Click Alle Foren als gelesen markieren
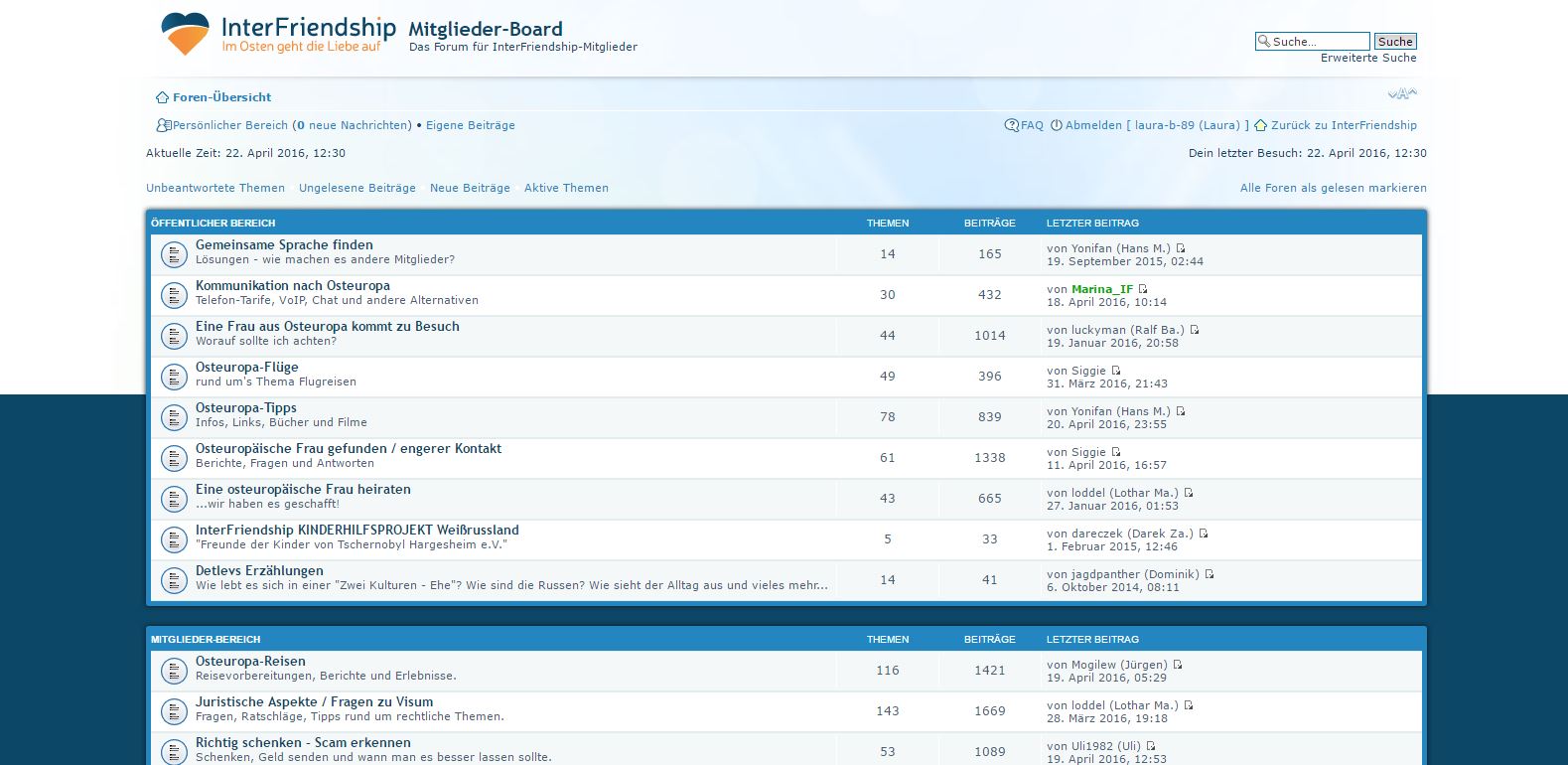Image resolution: width=1568 pixels, height=765 pixels. [1334, 188]
